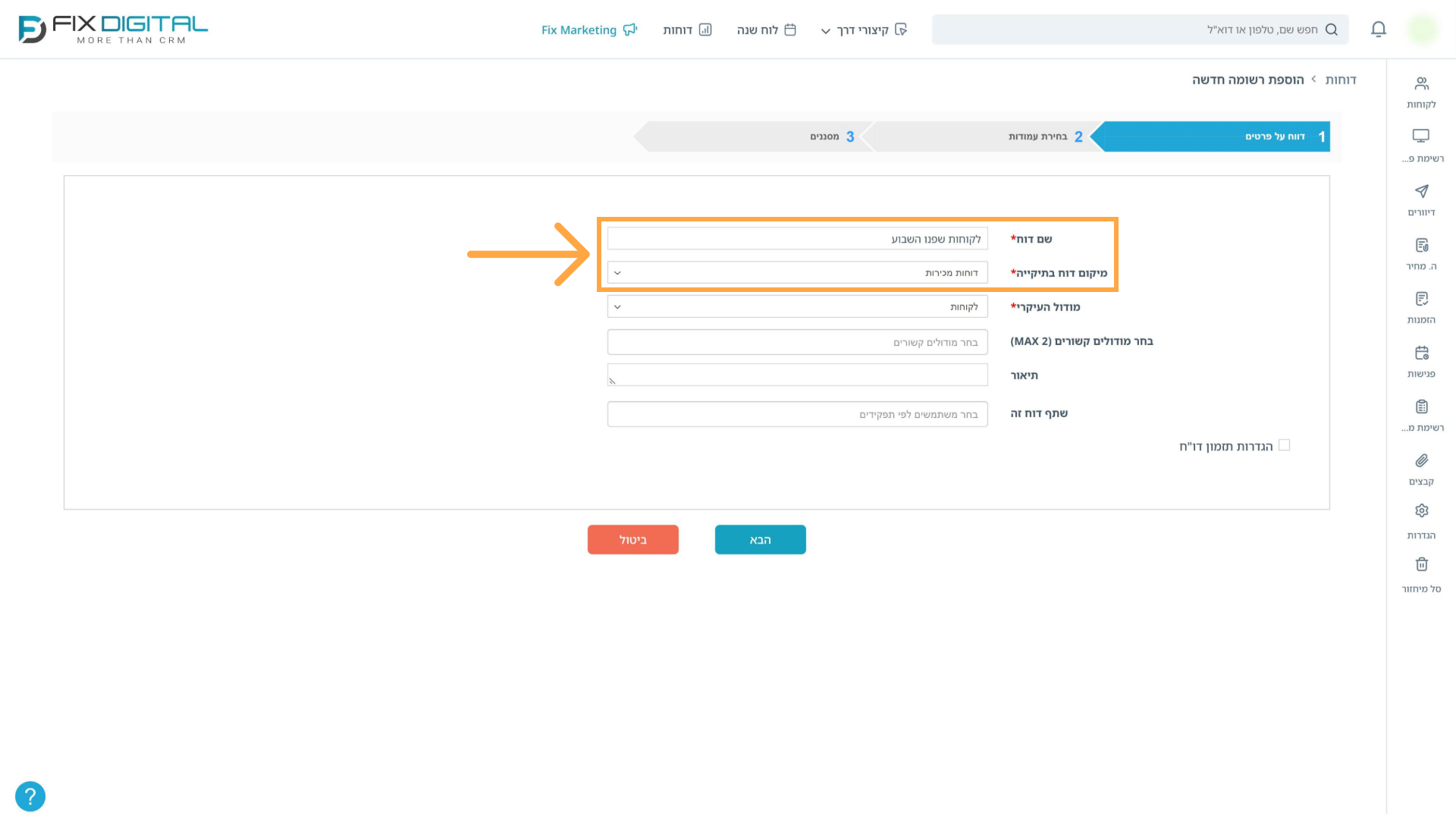This screenshot has height=819, width=1456.
Task: Open the הזמנות orders sidebar icon
Action: click(x=1421, y=300)
